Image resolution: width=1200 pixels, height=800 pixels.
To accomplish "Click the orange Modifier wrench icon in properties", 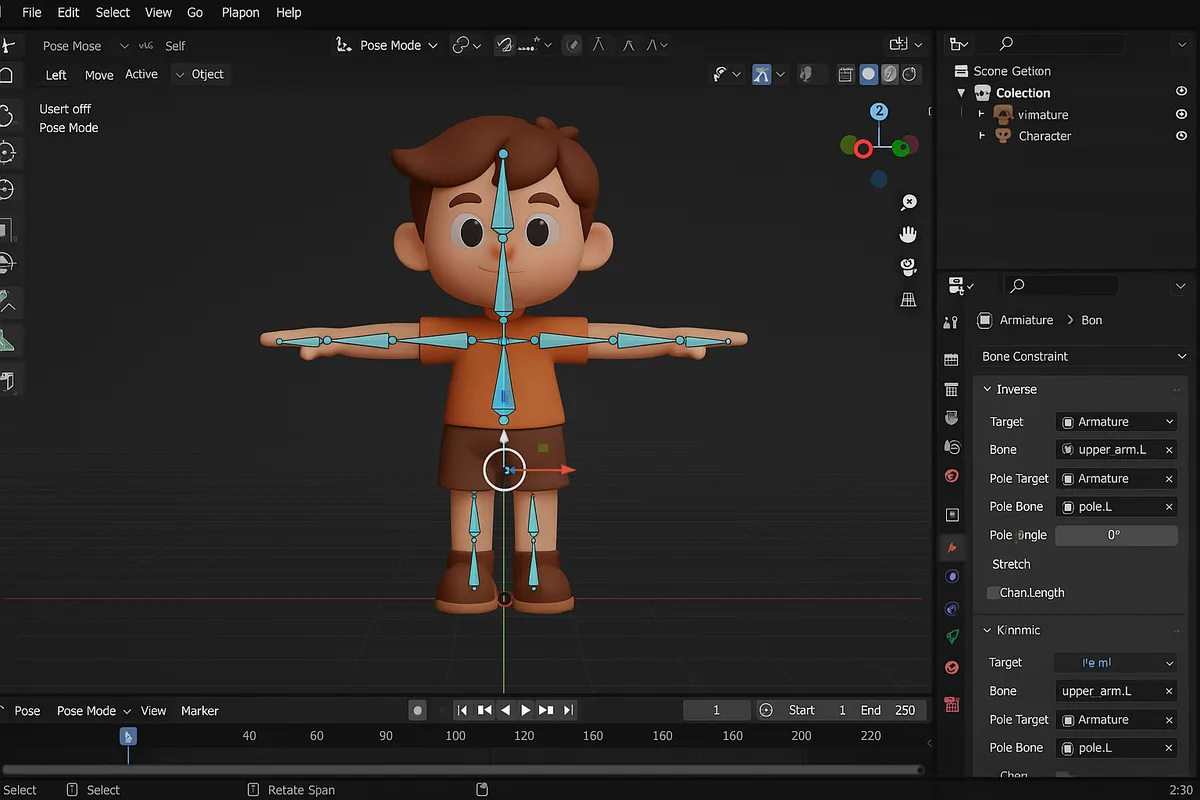I will tap(952, 545).
